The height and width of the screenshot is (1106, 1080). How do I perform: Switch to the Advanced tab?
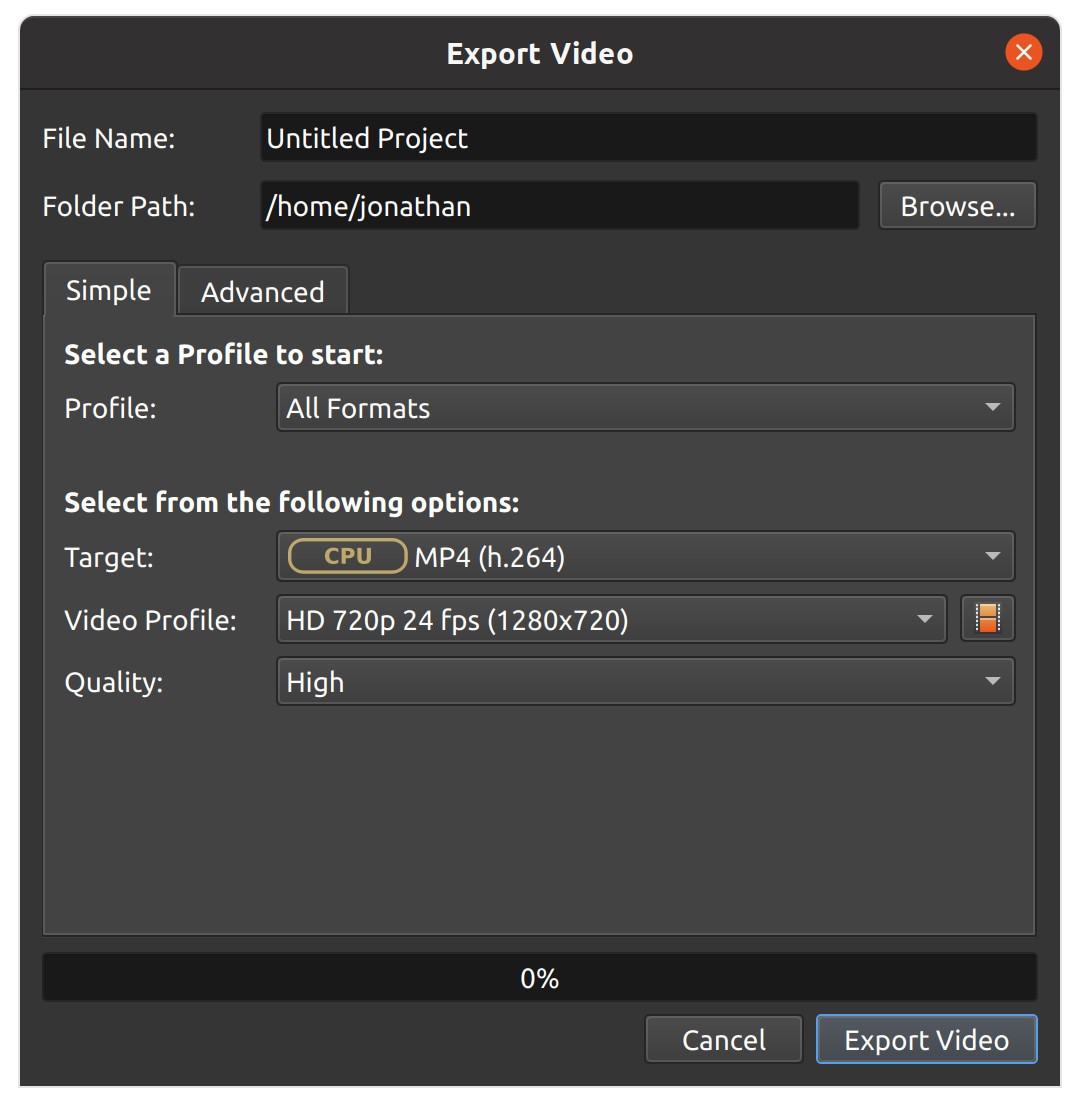pyautogui.click(x=262, y=291)
